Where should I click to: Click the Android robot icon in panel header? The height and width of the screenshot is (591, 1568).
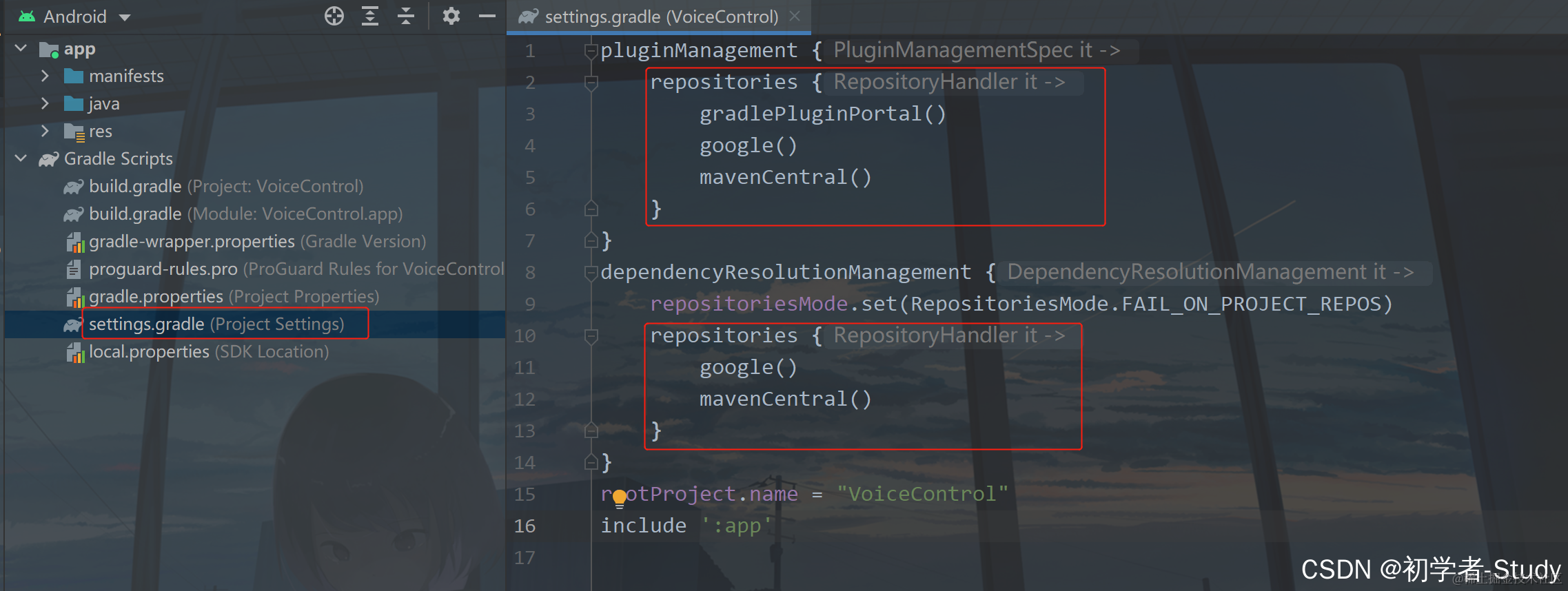pyautogui.click(x=27, y=16)
